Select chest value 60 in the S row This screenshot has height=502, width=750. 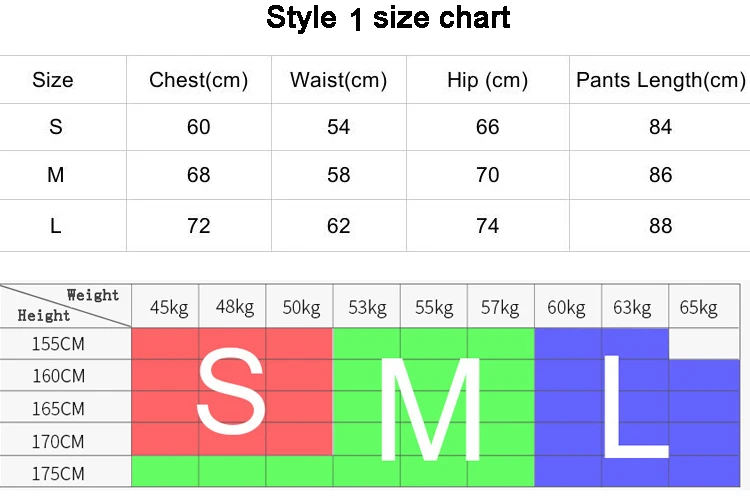point(198,127)
